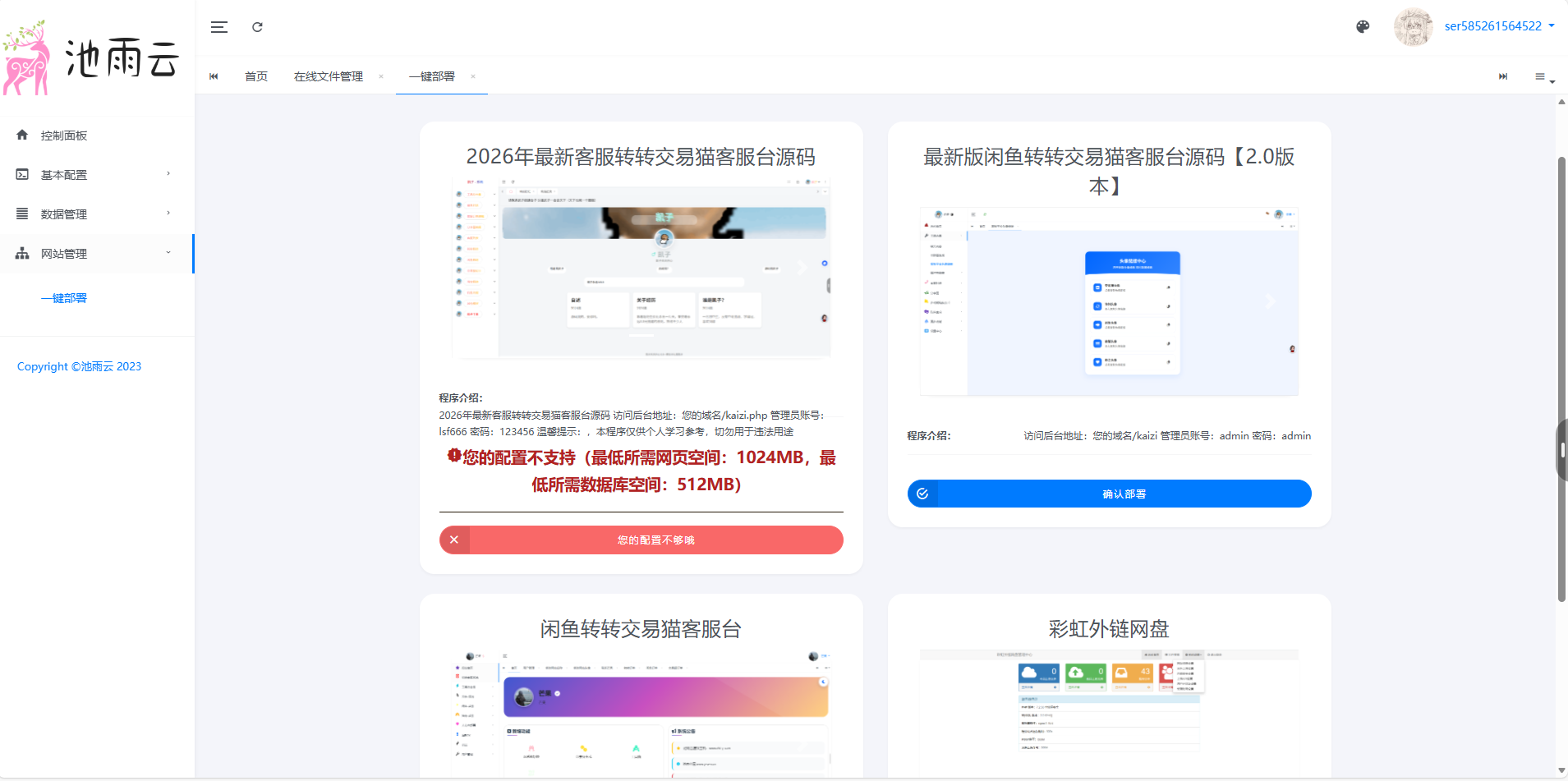Close the 在线文件管理 tab
This screenshot has width=1568, height=781.
(381, 76)
